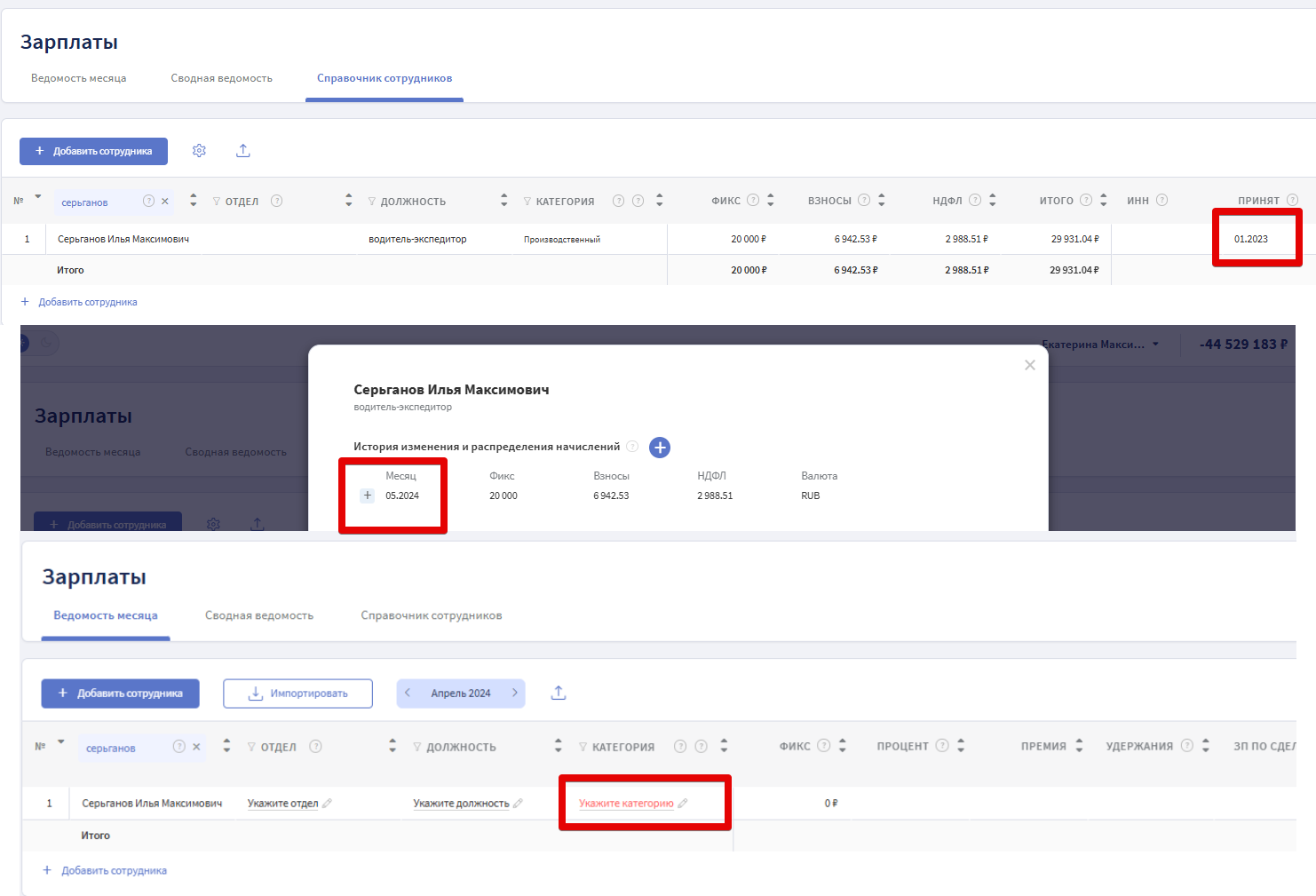Sort by the ПРЕМИЯ column arrows
1316x896 pixels.
tap(1079, 745)
